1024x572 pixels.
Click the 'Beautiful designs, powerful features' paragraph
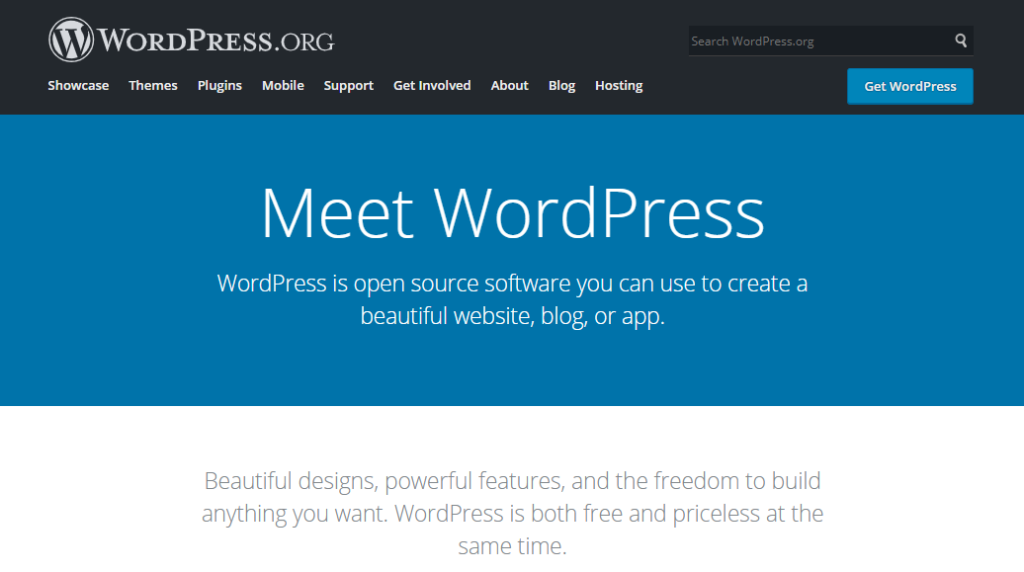coord(512,513)
